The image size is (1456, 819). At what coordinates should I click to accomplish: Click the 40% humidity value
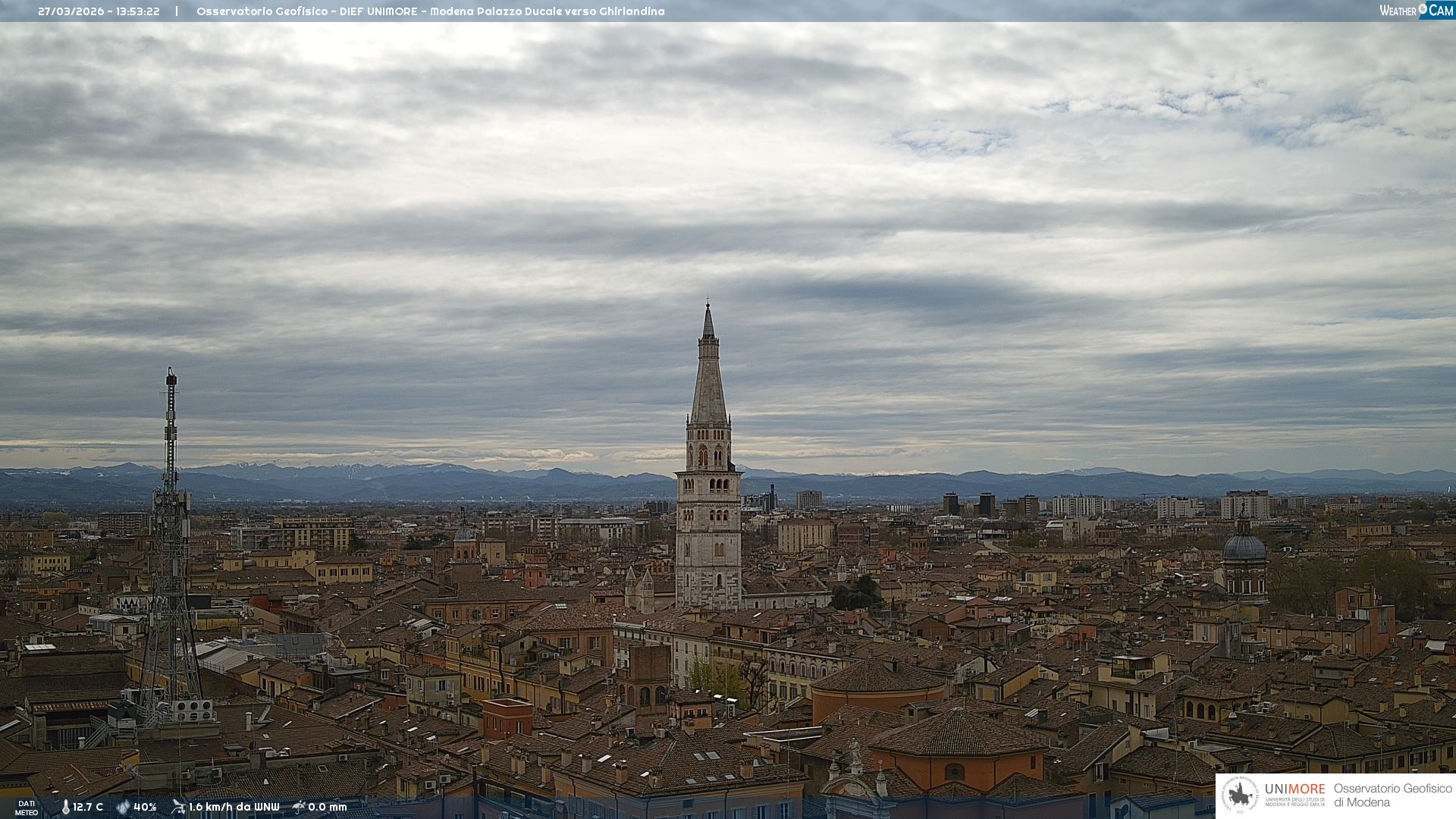pyautogui.click(x=145, y=807)
